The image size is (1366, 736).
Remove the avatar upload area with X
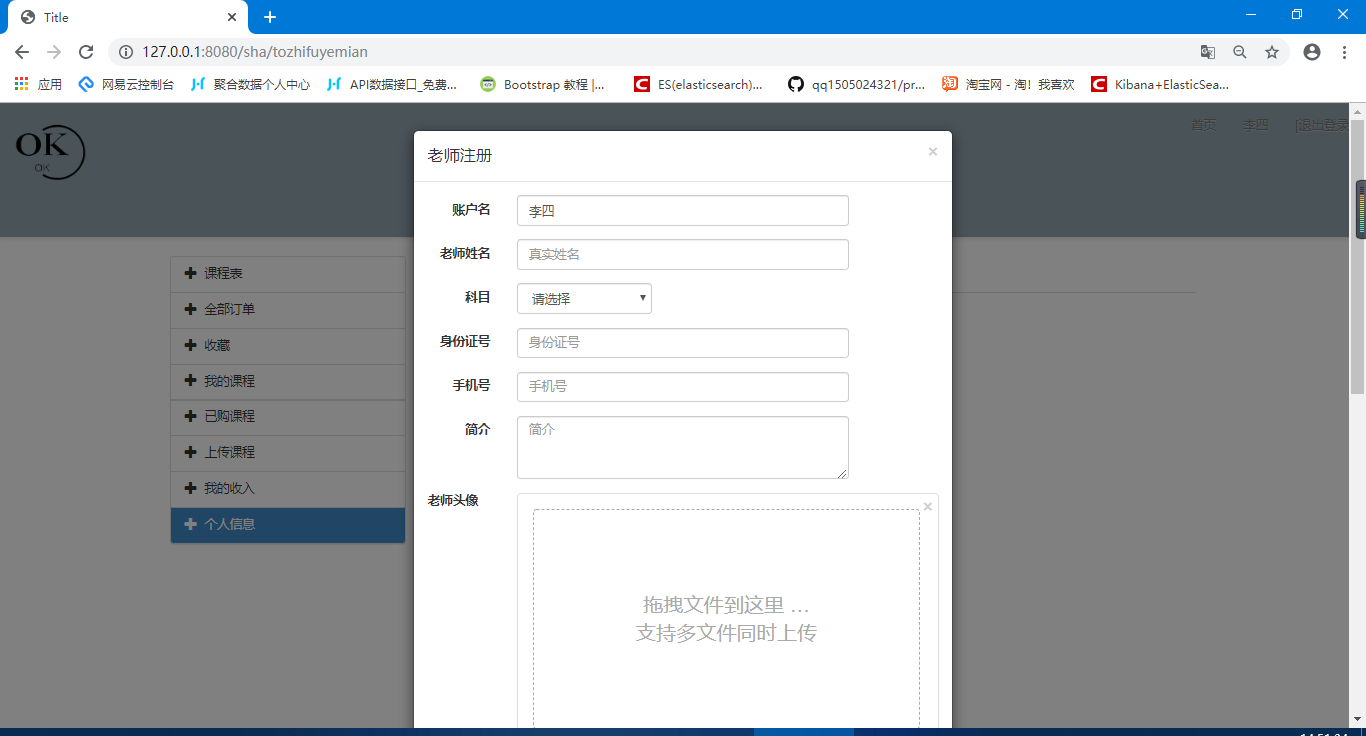(x=927, y=507)
